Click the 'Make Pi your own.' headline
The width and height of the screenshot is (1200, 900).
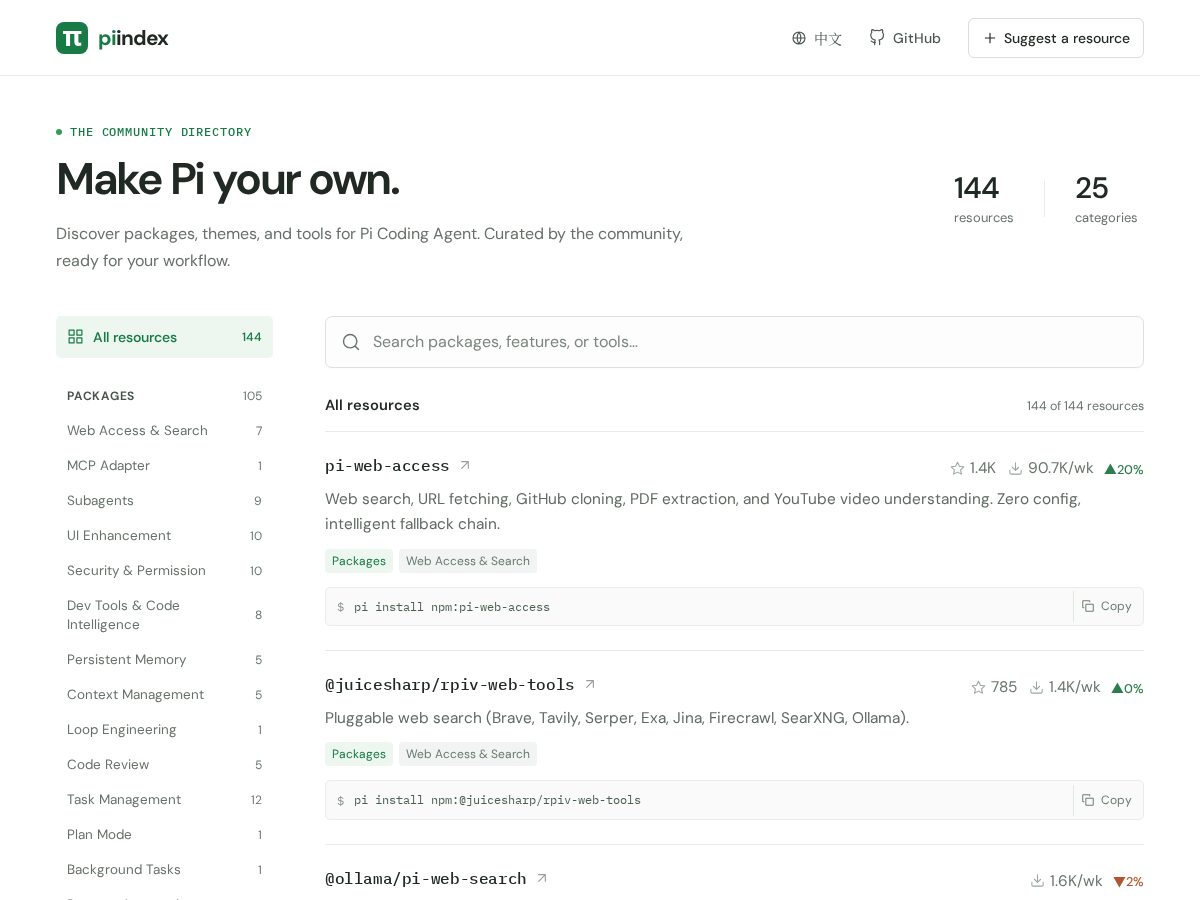[228, 179]
